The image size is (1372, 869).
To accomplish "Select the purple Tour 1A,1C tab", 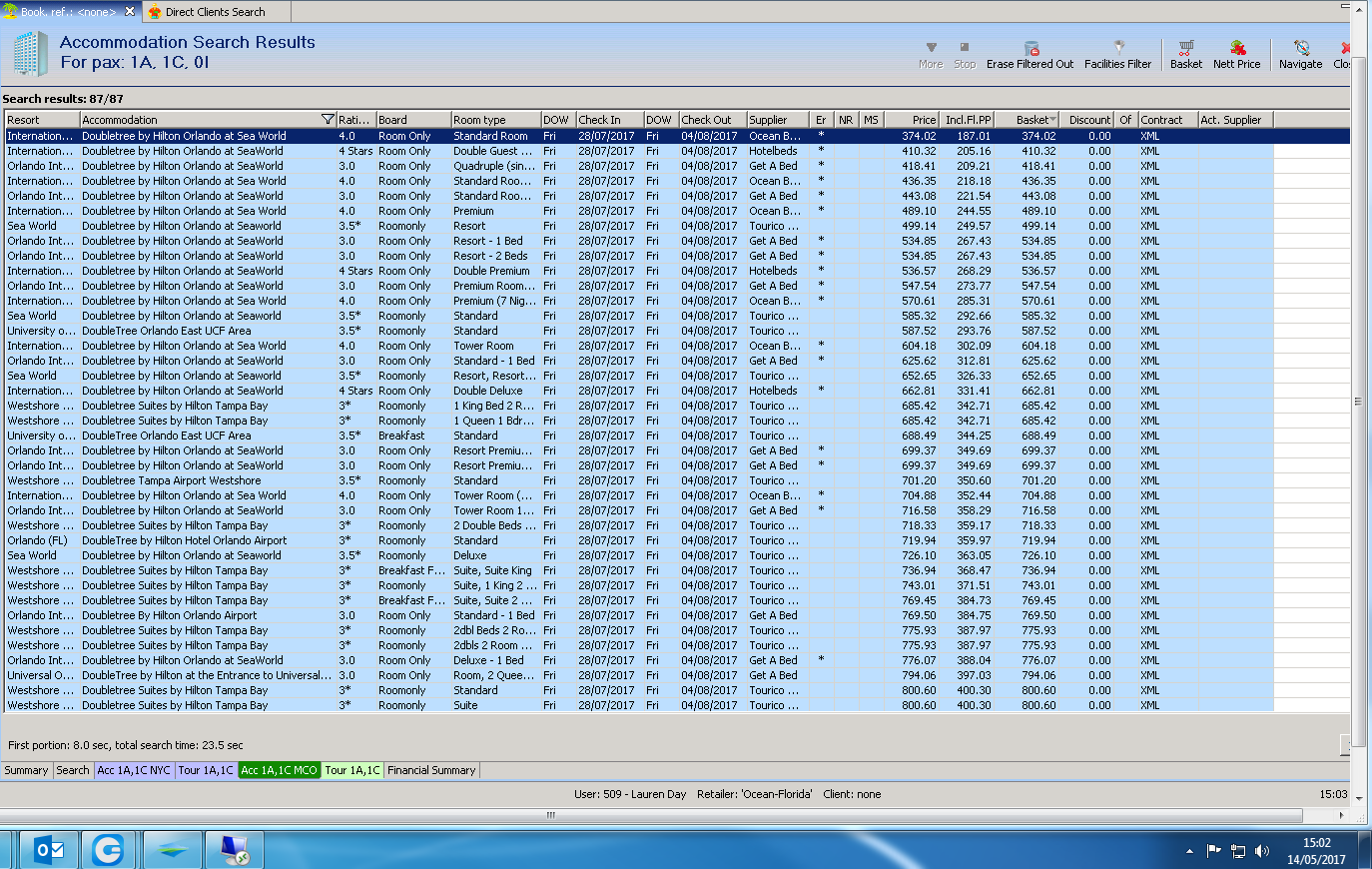I will click(x=206, y=770).
